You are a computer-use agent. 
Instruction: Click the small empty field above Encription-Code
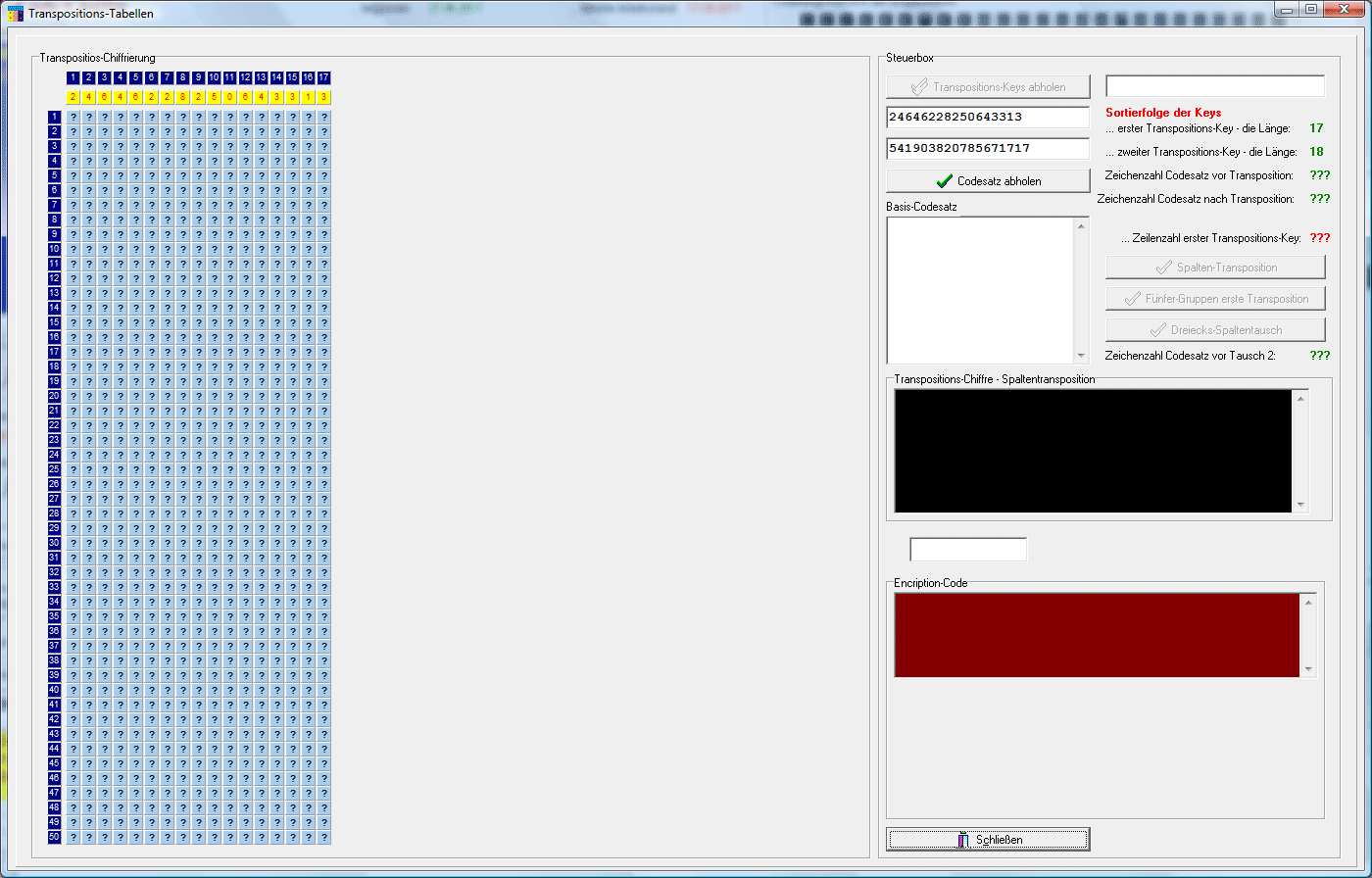click(x=968, y=550)
